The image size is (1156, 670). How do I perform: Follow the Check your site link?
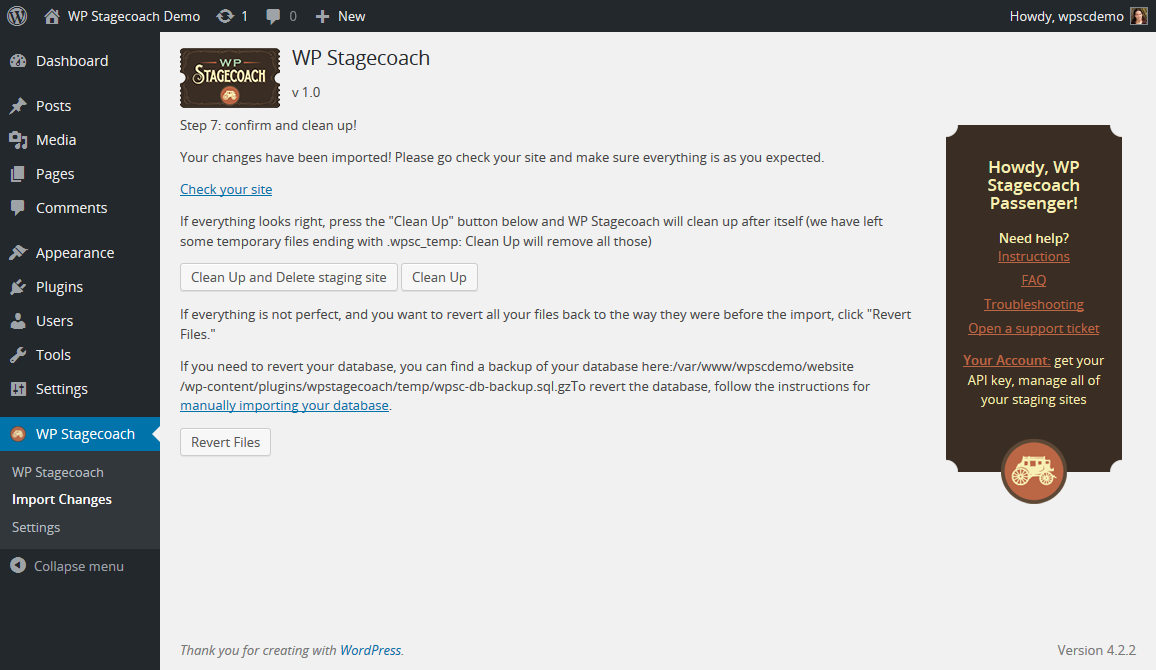click(226, 189)
